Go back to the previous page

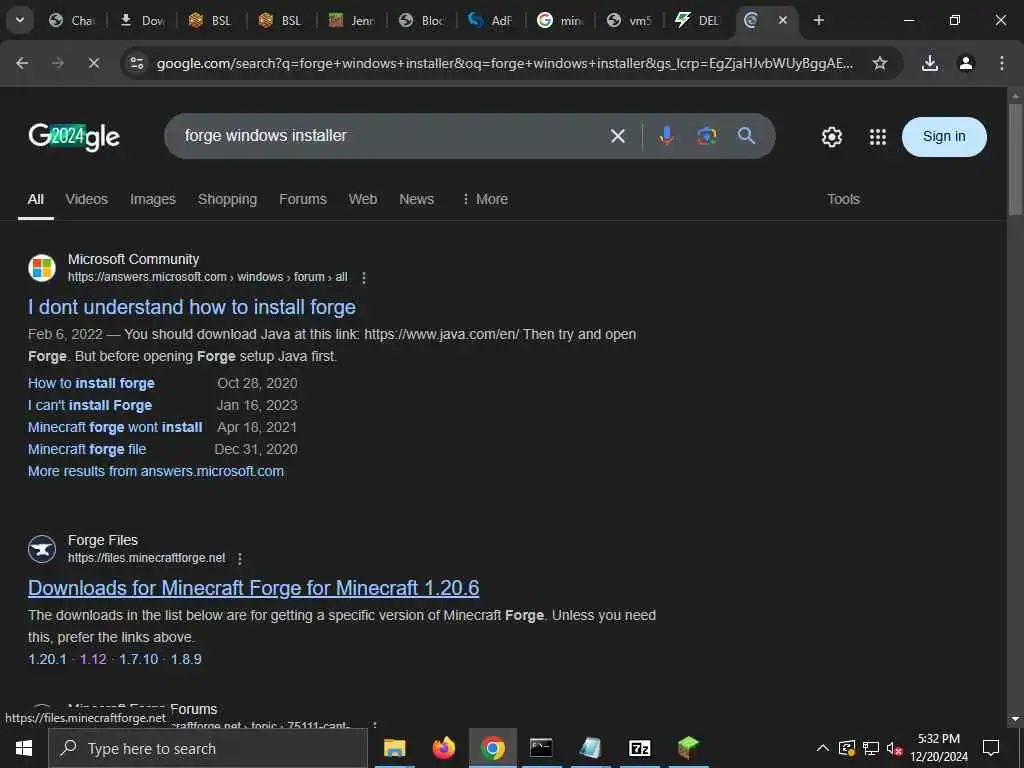pos(22,63)
